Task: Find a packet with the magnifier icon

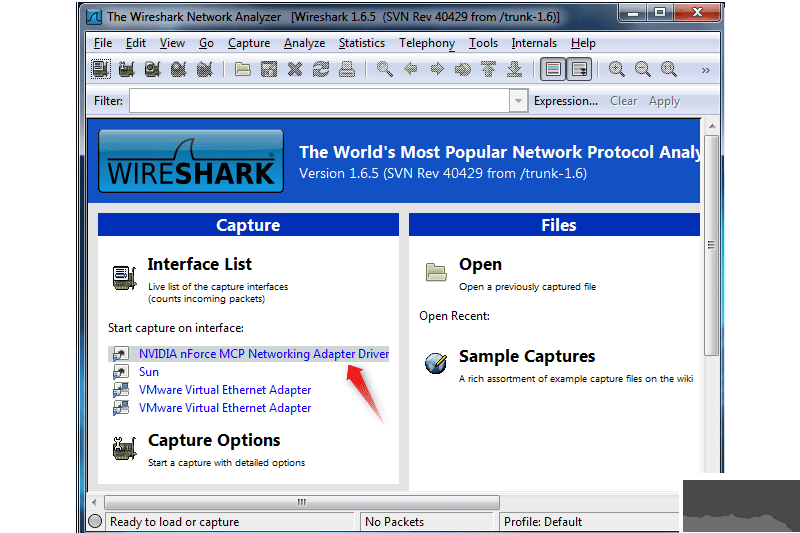Action: click(x=385, y=69)
